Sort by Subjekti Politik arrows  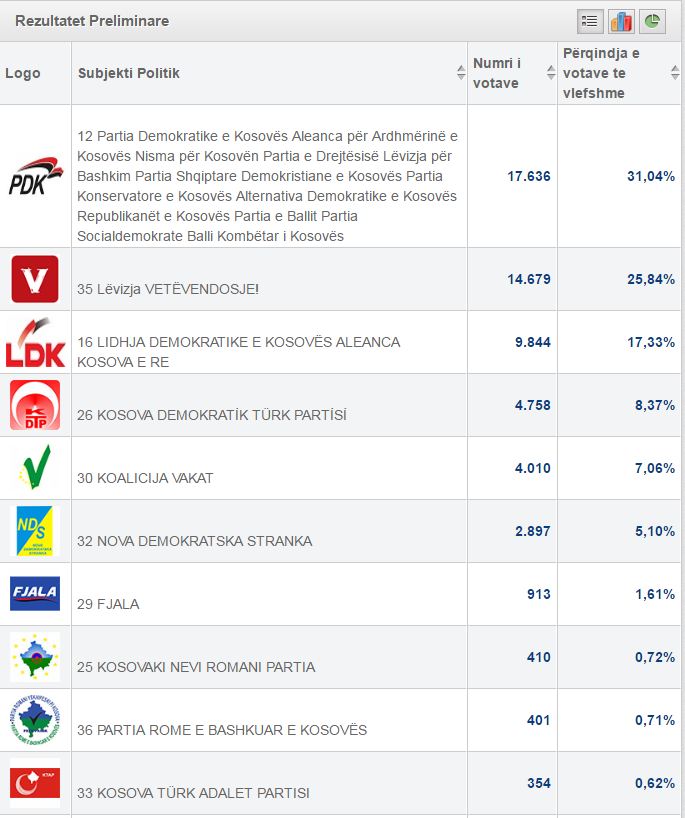click(x=460, y=73)
